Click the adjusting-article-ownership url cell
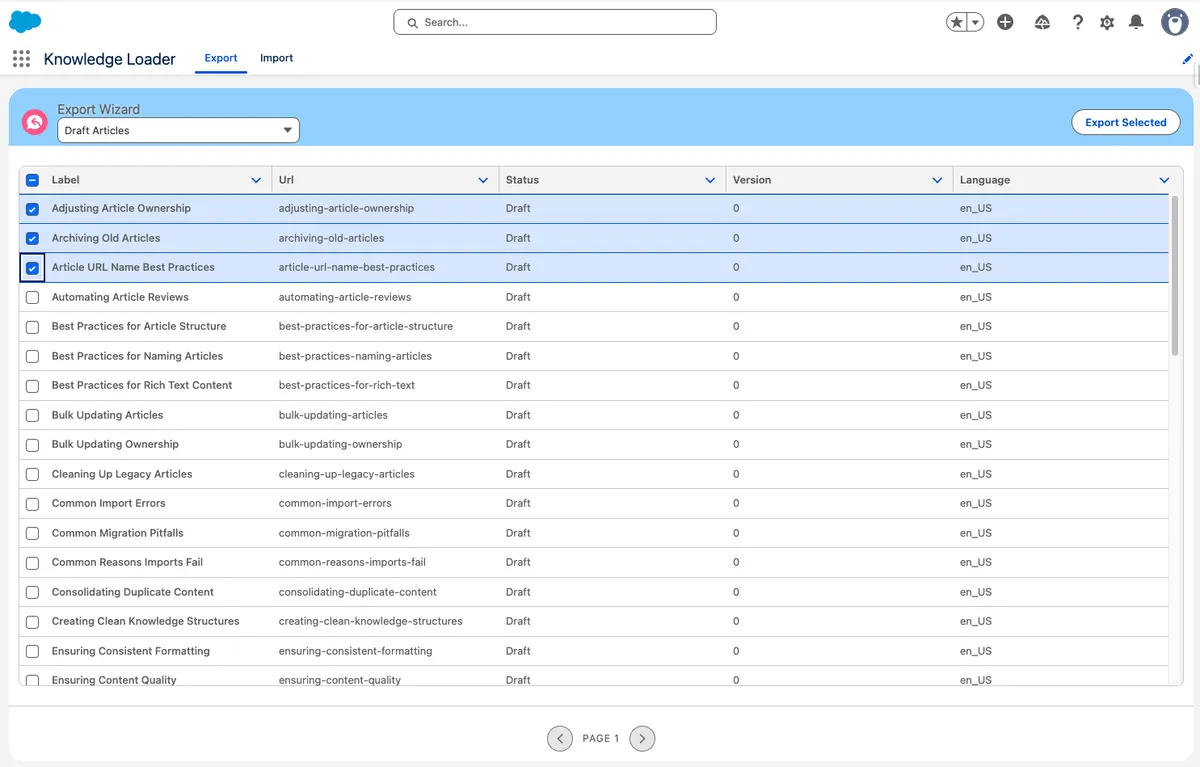 click(x=346, y=209)
